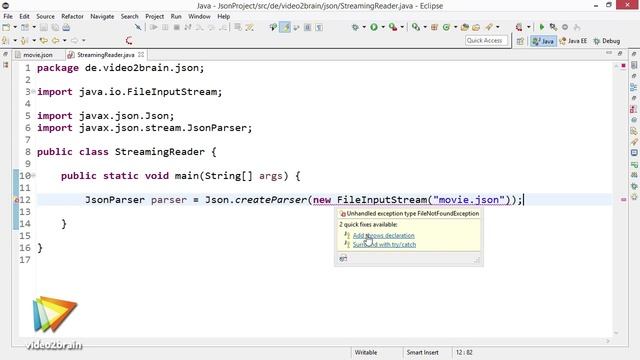Click the Smart Insert status bar entry
Image resolution: width=640 pixels, height=360 pixels.
pos(422,352)
